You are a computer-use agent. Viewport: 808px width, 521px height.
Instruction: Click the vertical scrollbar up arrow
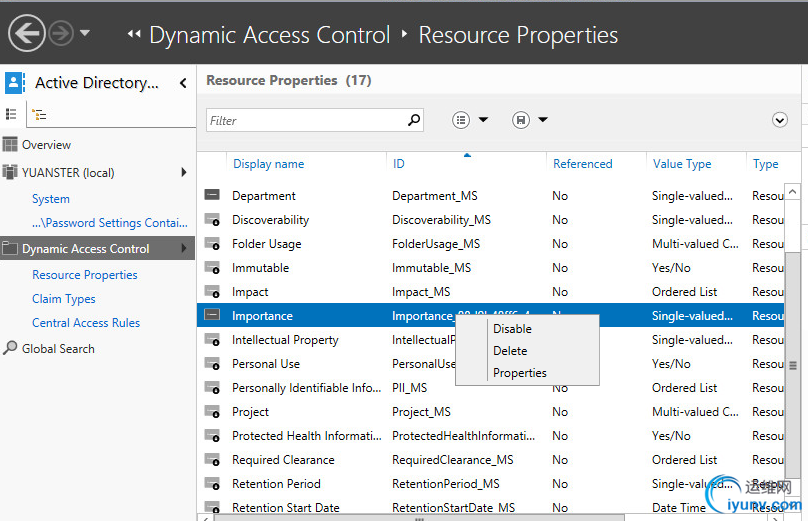click(793, 192)
